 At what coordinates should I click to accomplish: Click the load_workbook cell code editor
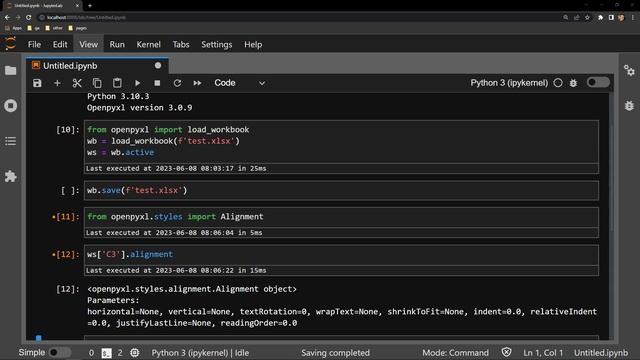[x=341, y=141]
